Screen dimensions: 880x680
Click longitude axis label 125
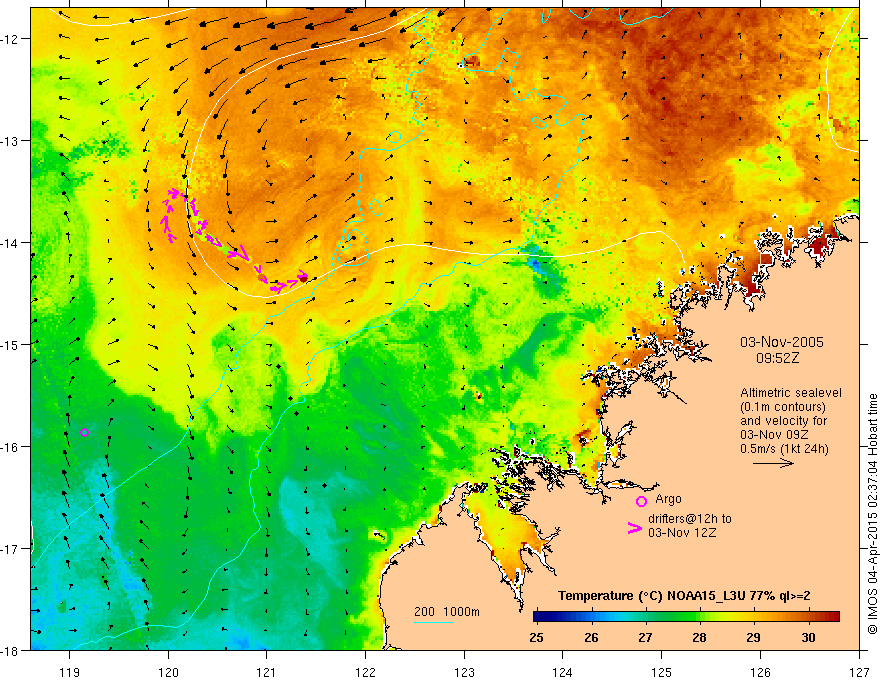click(x=662, y=672)
